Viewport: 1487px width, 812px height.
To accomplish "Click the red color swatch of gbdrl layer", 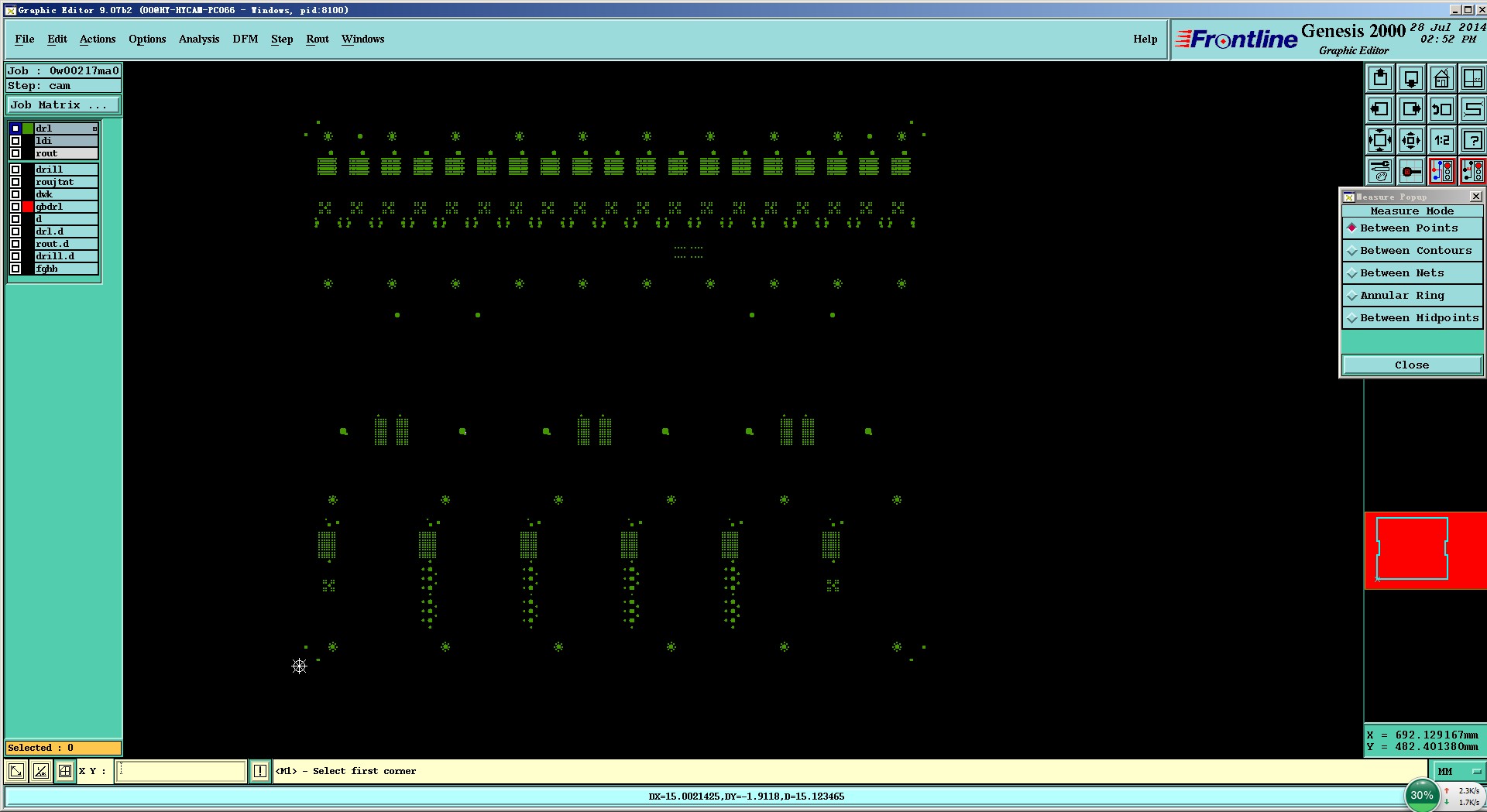I will (28, 207).
